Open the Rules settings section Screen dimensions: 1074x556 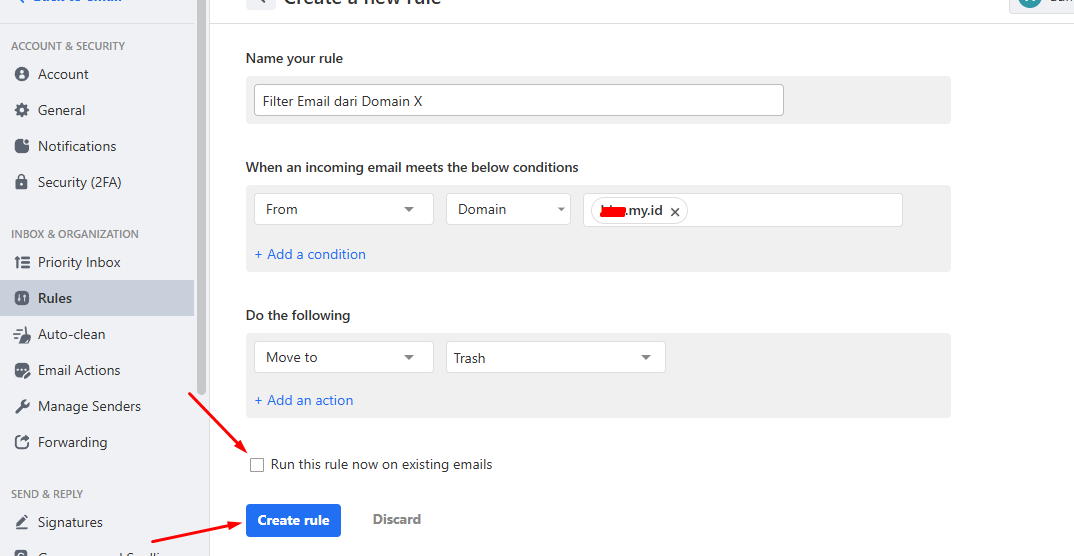coord(55,298)
